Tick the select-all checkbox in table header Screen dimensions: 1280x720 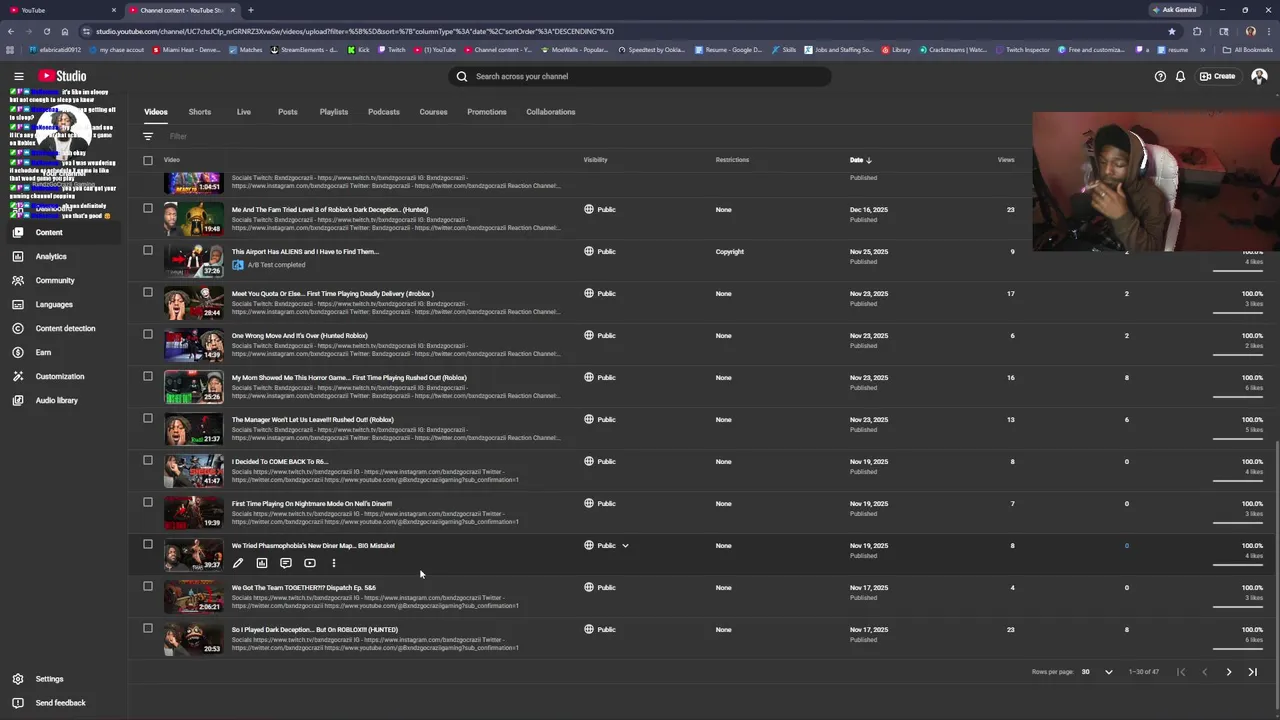(148, 160)
